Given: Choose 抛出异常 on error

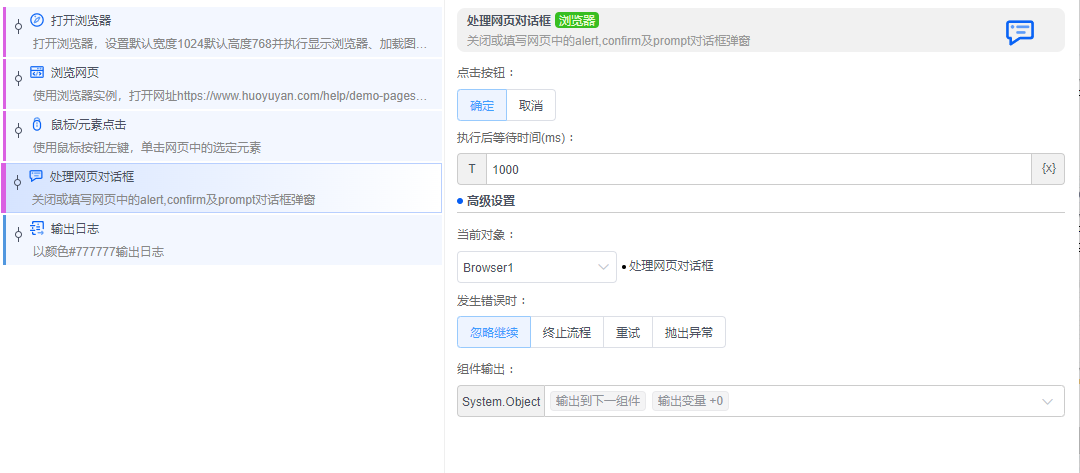Looking at the screenshot, I should (x=689, y=333).
